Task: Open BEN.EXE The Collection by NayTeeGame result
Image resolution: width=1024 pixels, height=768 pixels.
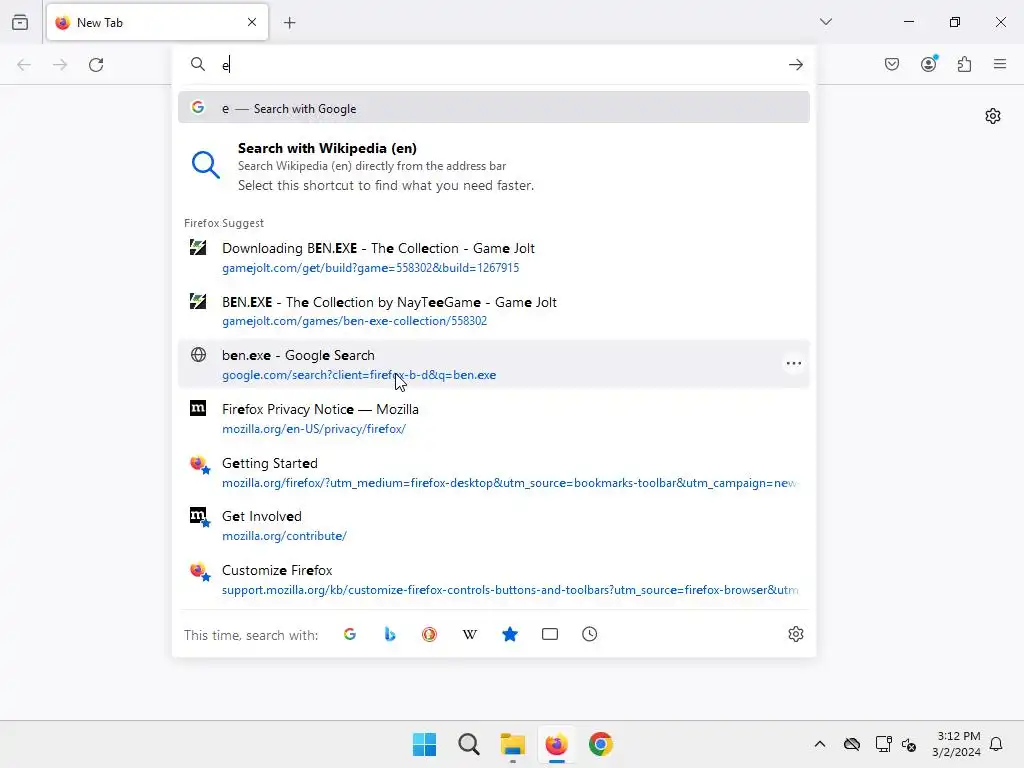Action: [x=494, y=311]
